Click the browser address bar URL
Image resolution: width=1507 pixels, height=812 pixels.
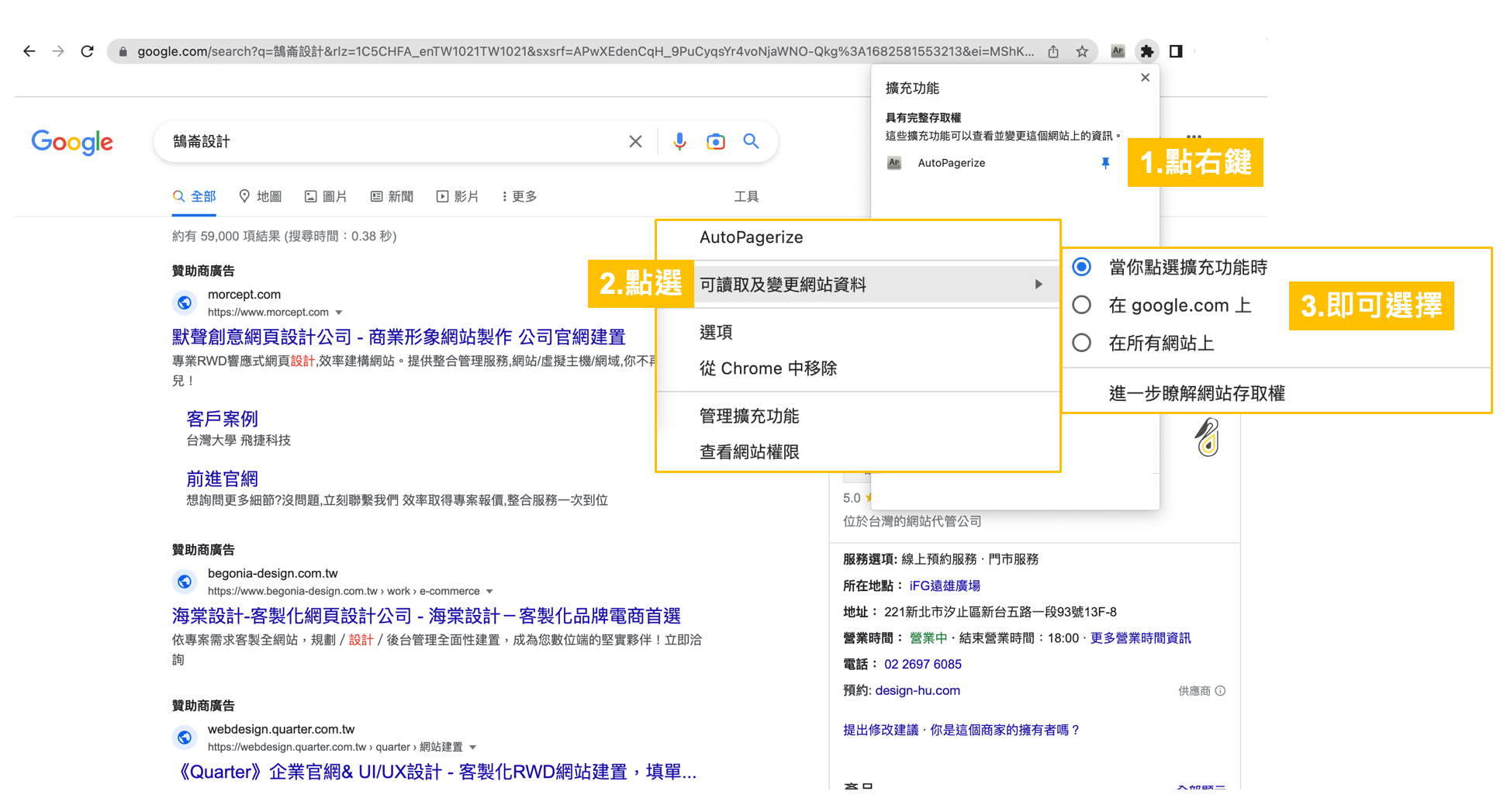click(x=586, y=52)
